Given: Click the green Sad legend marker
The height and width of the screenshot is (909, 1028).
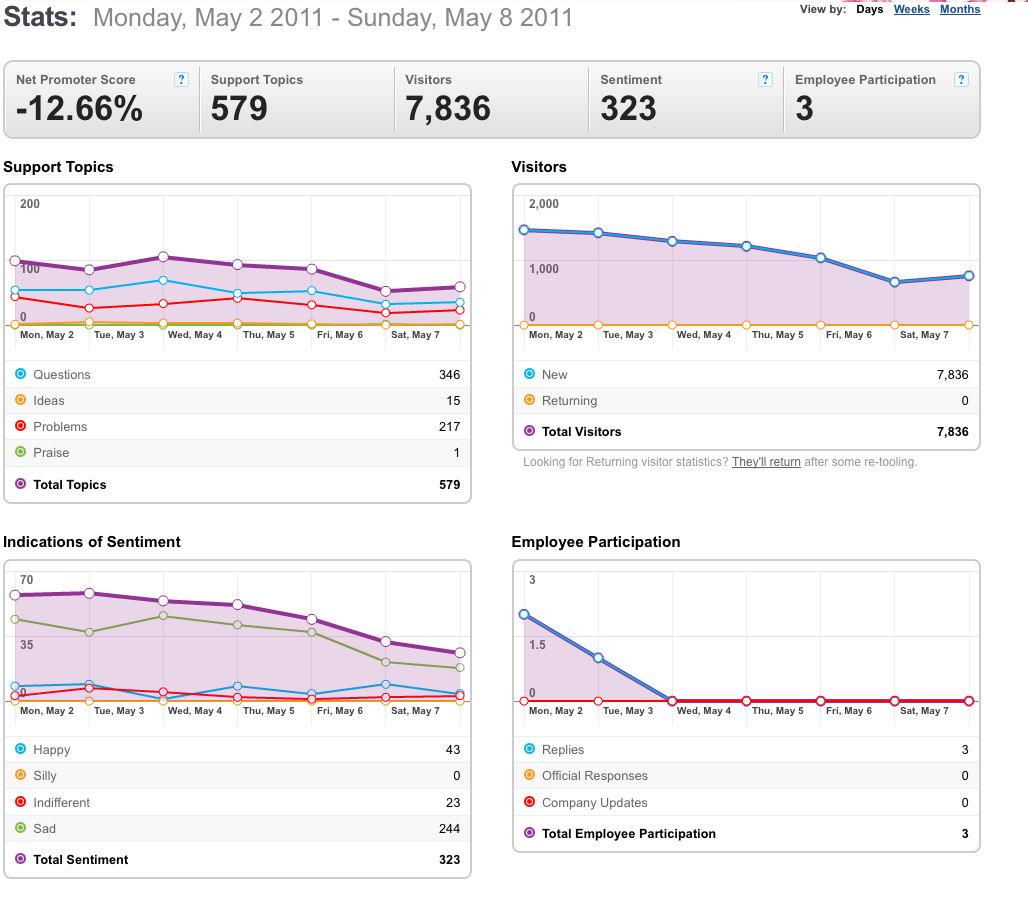Looking at the screenshot, I should (20, 828).
